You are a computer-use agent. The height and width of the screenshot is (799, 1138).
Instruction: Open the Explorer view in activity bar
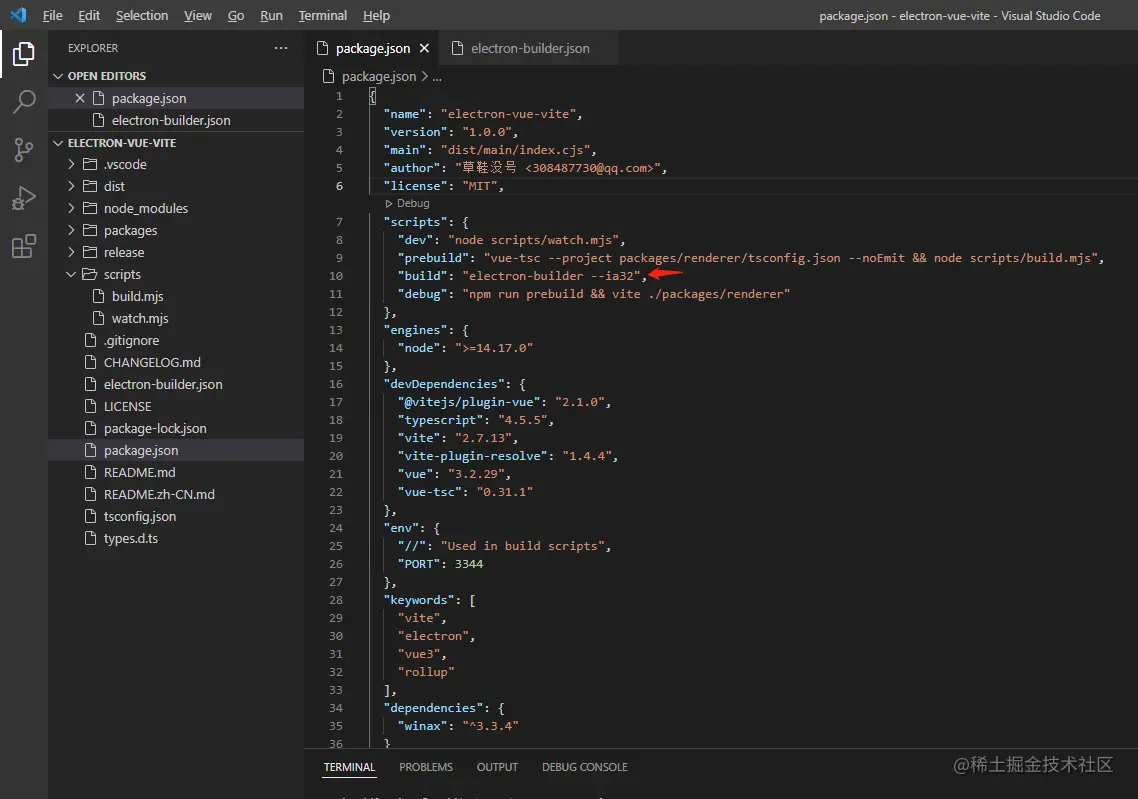(23, 54)
